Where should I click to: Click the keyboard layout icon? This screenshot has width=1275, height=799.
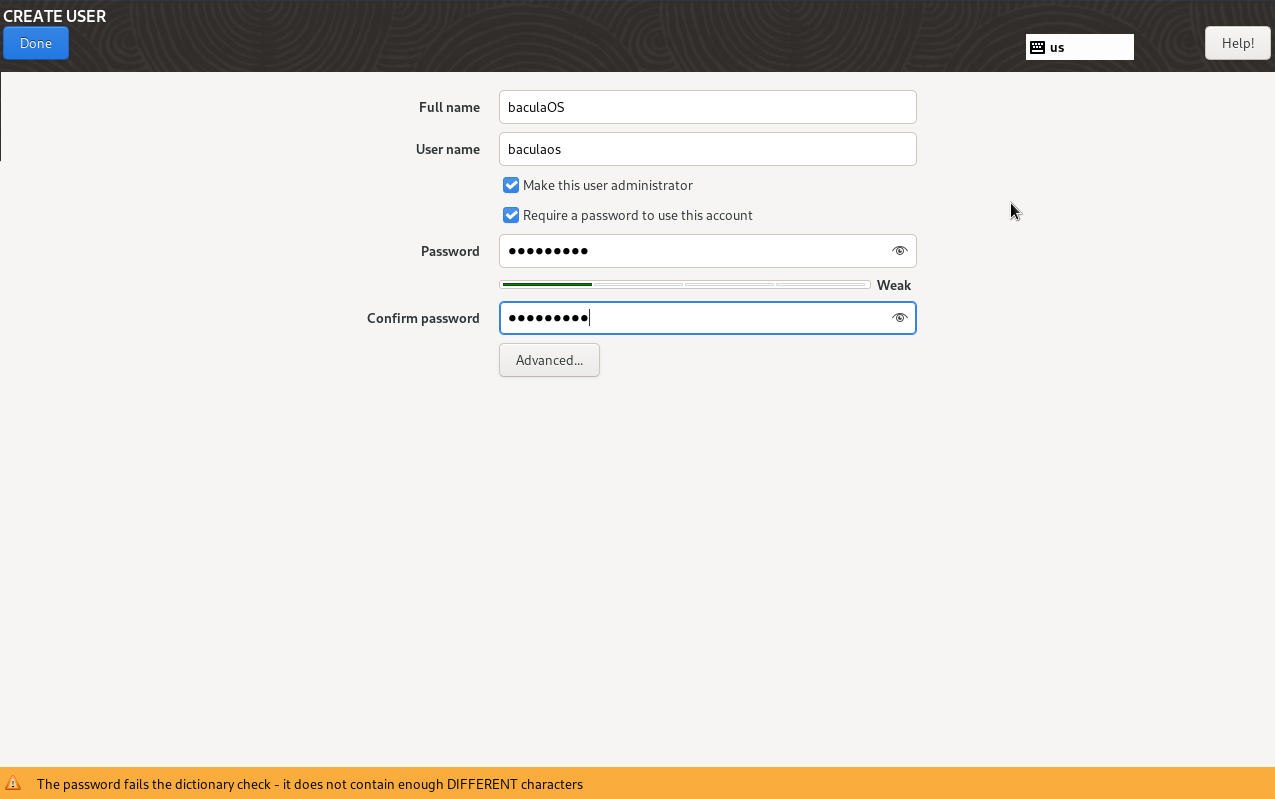click(x=1037, y=47)
